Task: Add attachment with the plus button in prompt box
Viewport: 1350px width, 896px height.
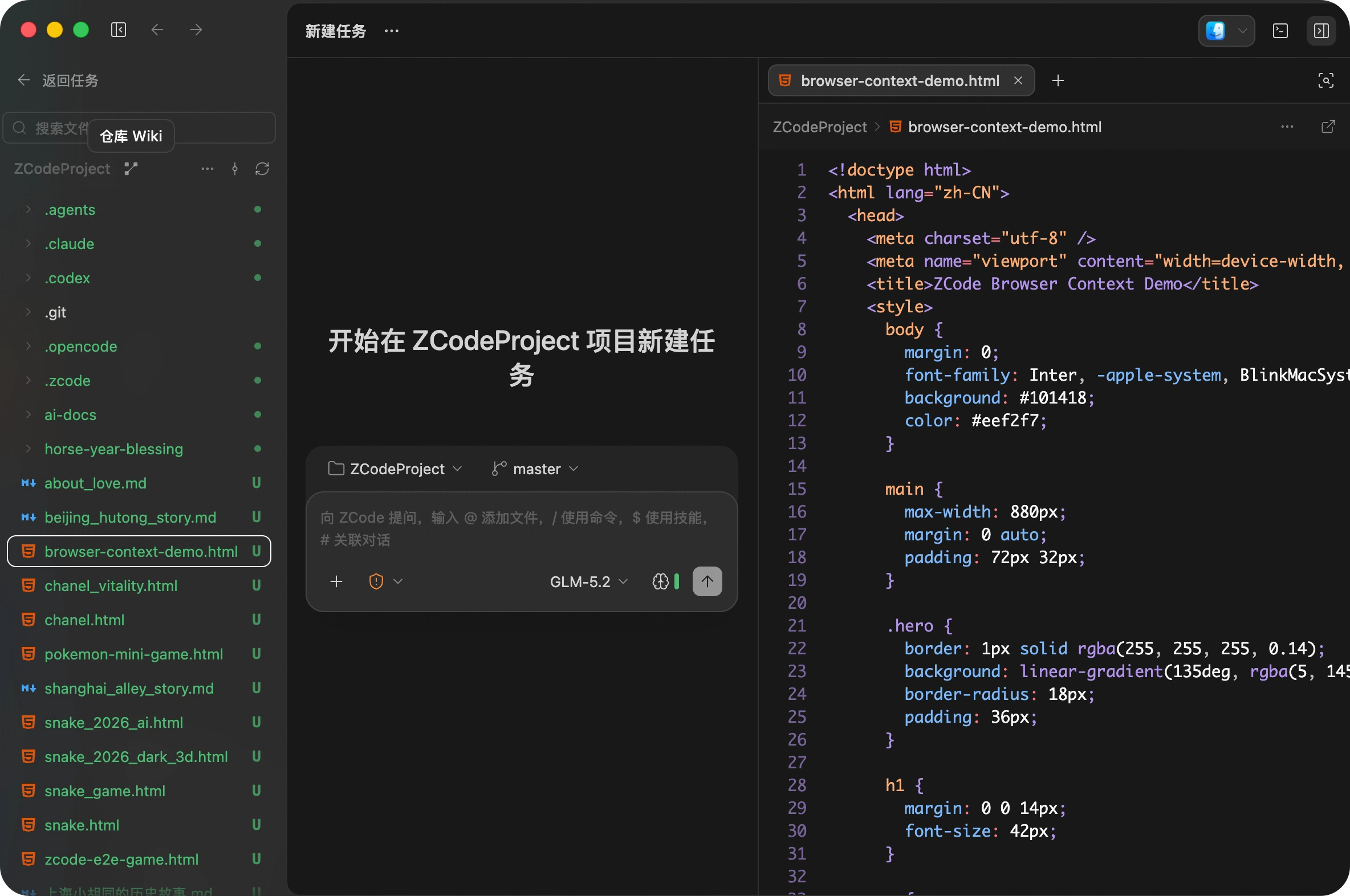Action: (x=336, y=582)
